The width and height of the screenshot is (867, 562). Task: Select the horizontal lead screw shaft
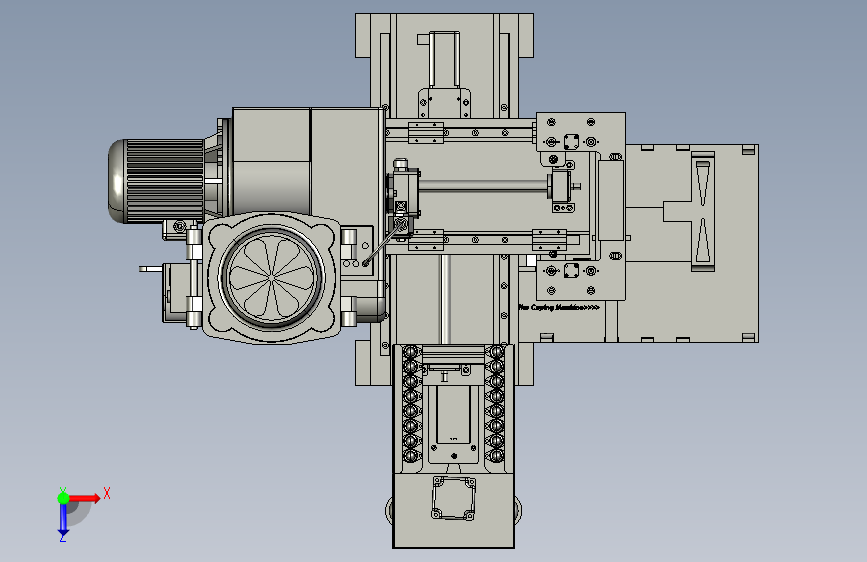(484, 186)
